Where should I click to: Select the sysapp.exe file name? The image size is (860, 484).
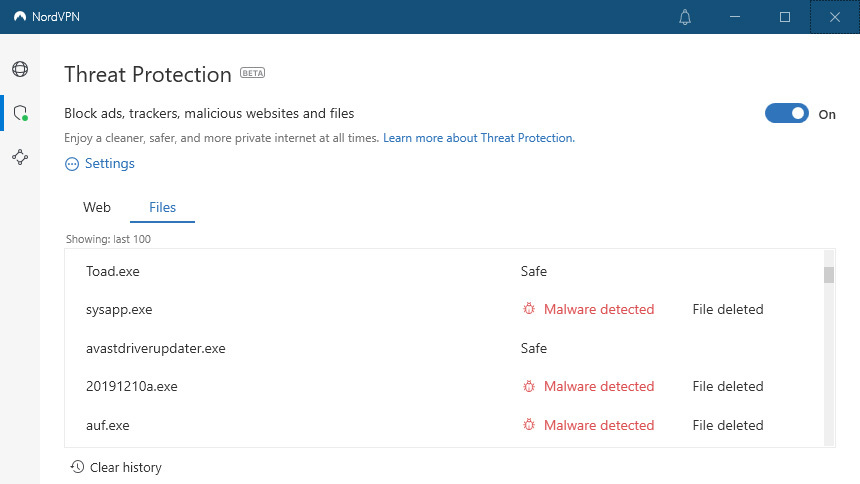[119, 310]
